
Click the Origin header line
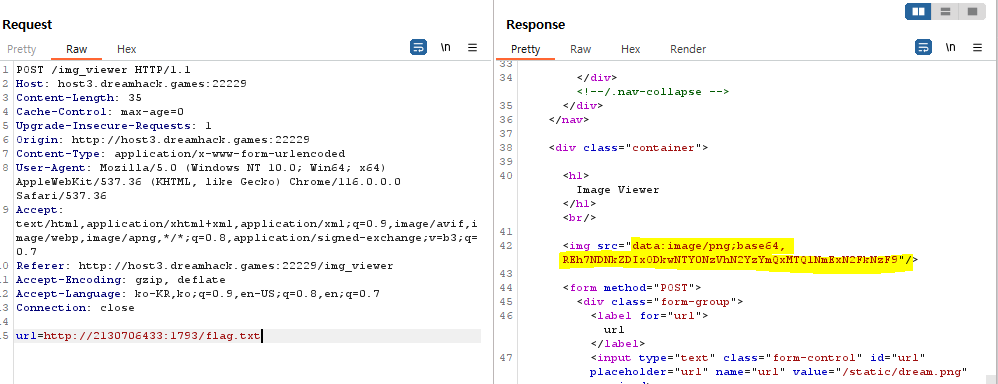(x=163, y=139)
